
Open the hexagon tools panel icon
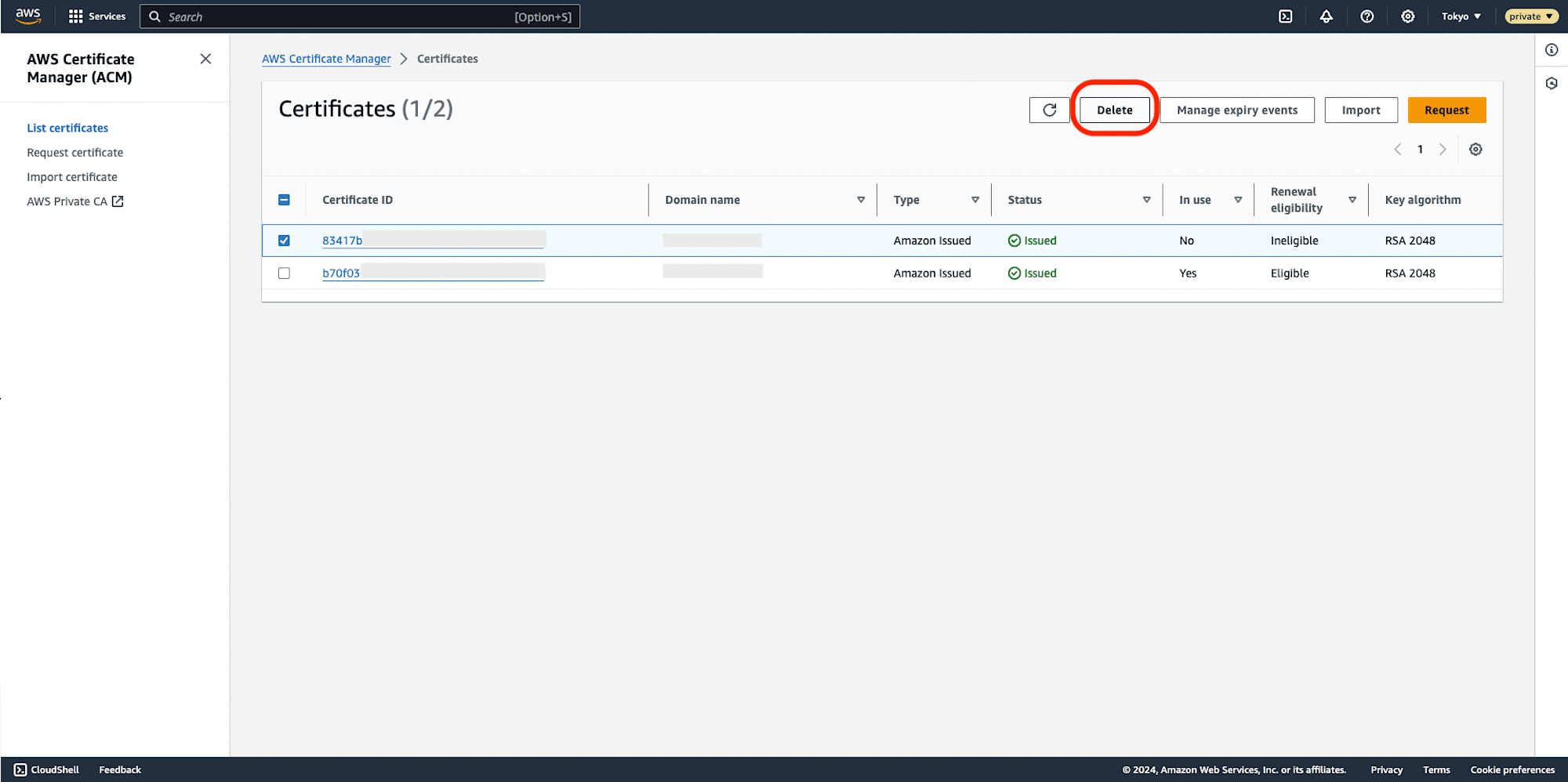pos(1552,83)
